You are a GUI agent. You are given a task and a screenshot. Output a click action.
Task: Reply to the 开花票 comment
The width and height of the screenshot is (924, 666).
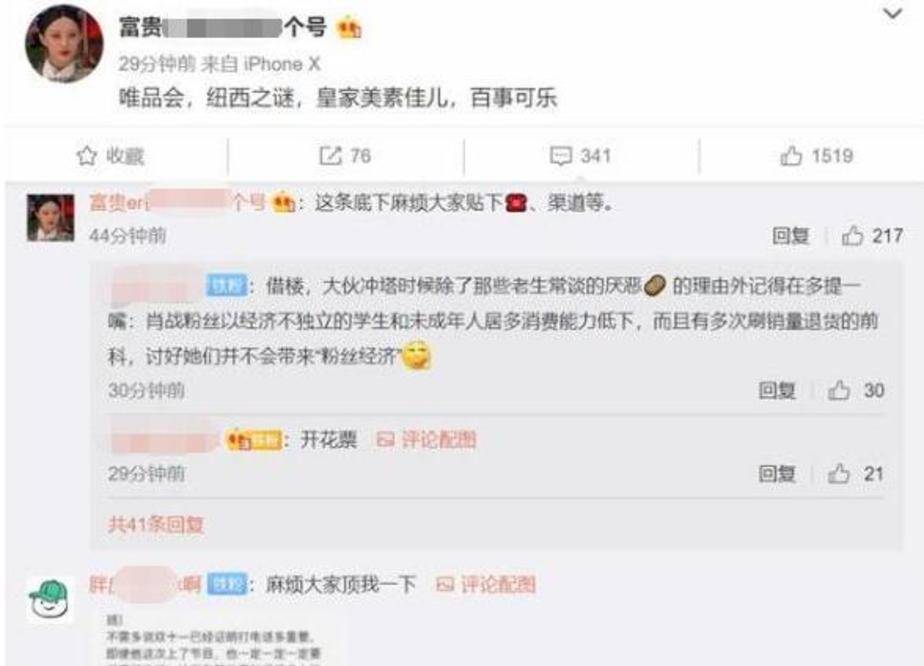(777, 474)
